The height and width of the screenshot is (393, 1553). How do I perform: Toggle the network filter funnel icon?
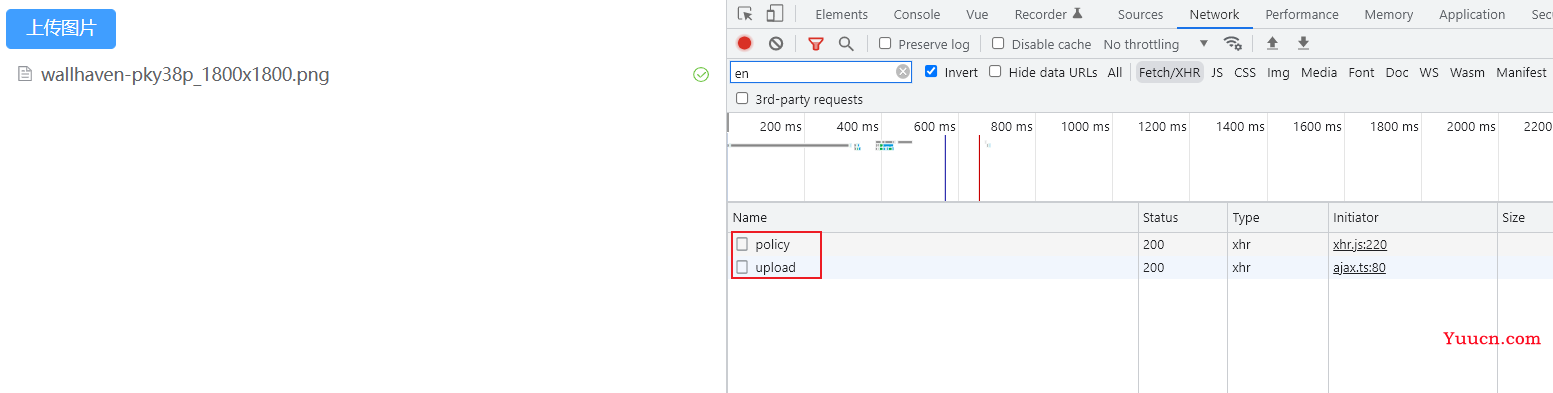(816, 44)
